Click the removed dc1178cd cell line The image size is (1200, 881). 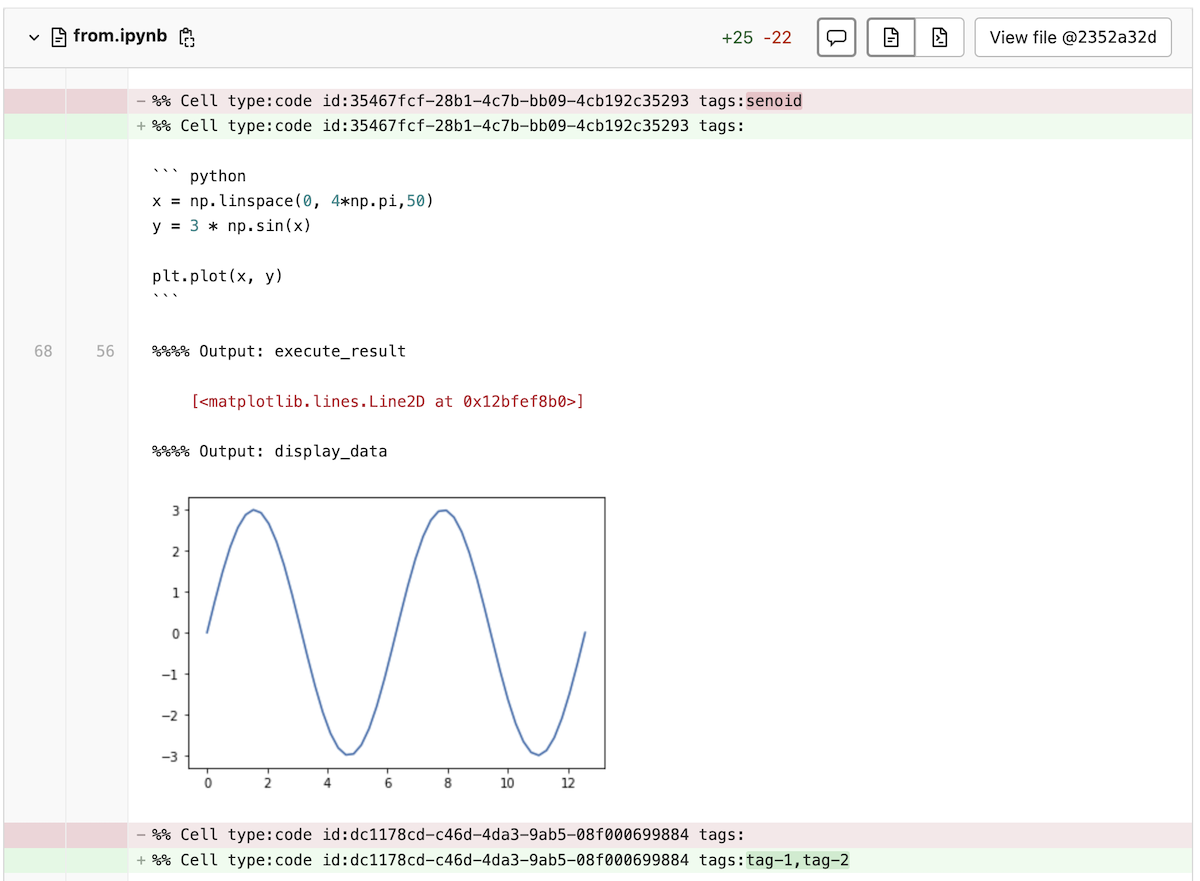pyautogui.click(x=450, y=834)
